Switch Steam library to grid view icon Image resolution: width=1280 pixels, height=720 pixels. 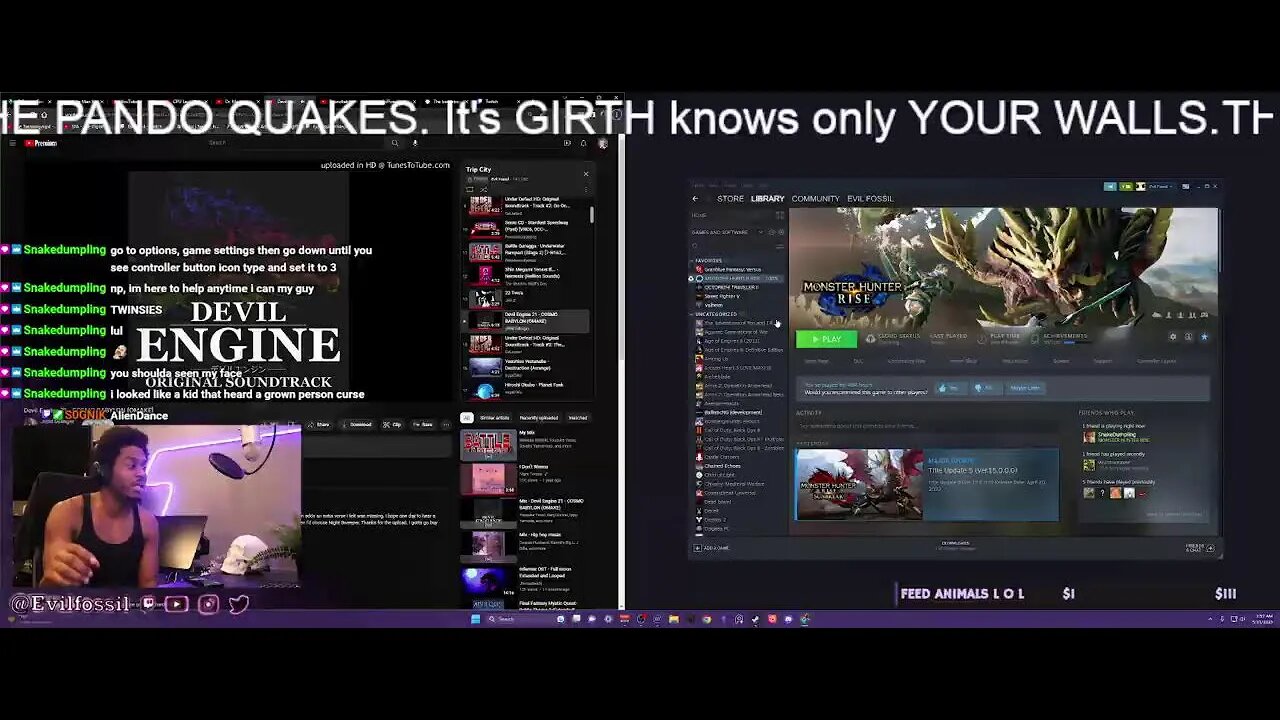point(780,215)
